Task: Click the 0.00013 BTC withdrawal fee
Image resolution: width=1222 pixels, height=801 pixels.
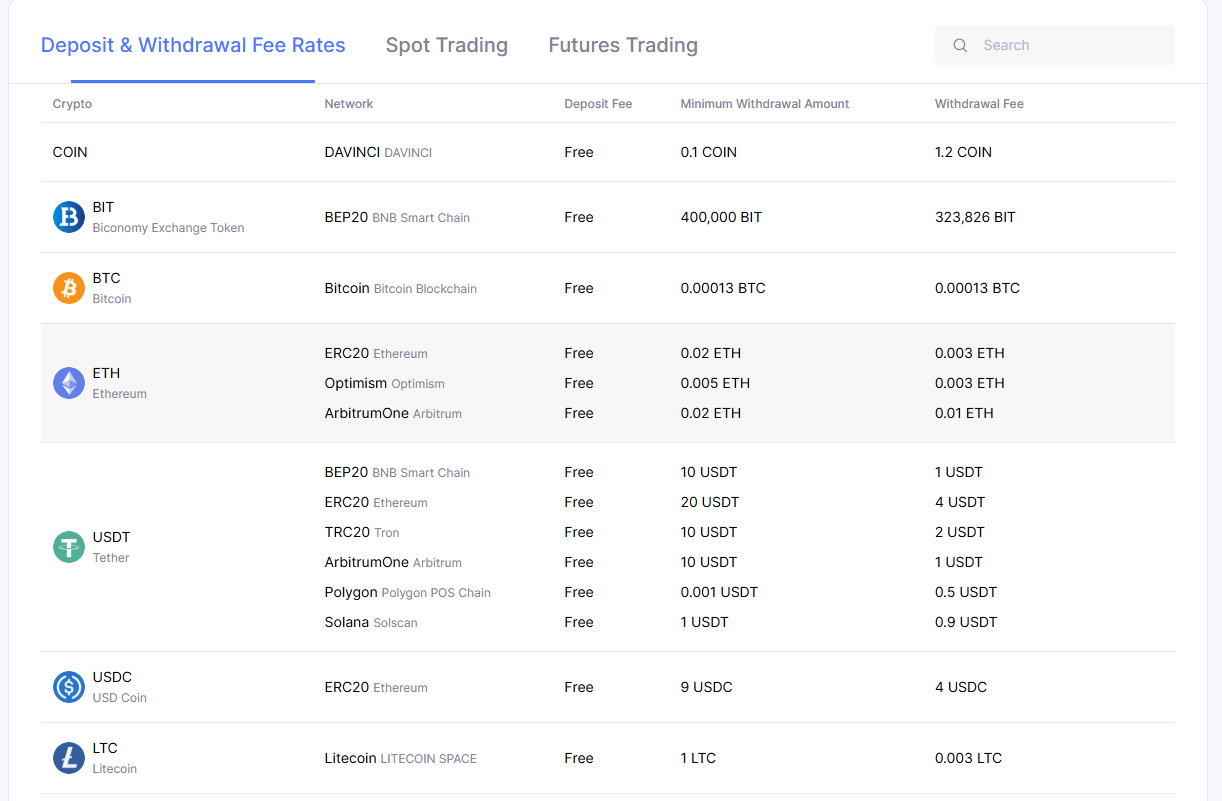Action: tap(977, 288)
